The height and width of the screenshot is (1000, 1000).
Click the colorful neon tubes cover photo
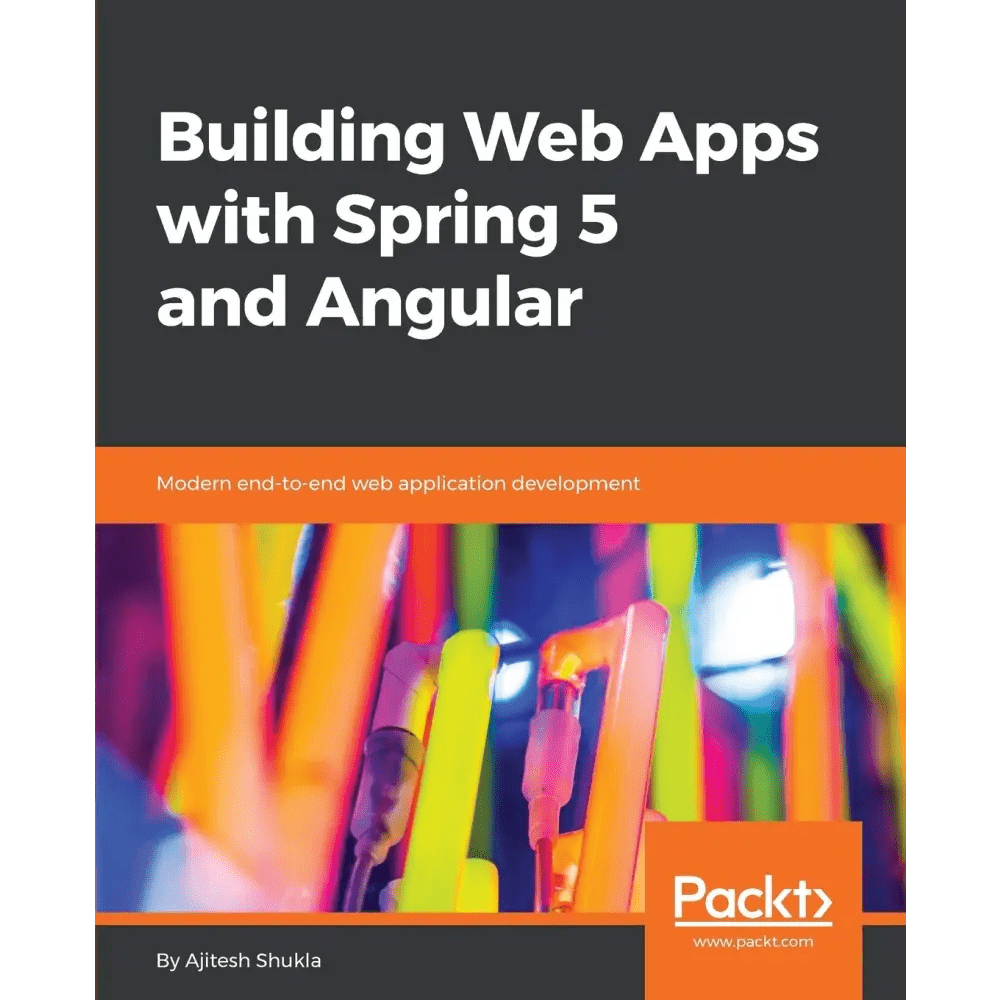pos(500,719)
